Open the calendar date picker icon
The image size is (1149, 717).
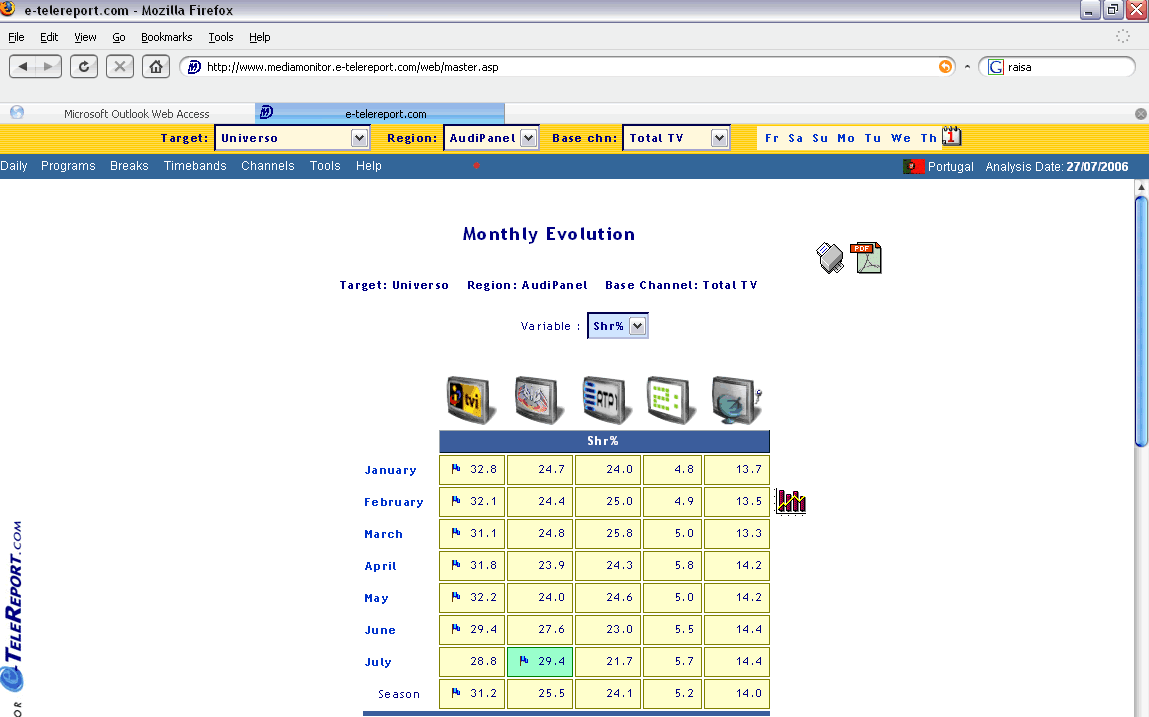pos(952,136)
